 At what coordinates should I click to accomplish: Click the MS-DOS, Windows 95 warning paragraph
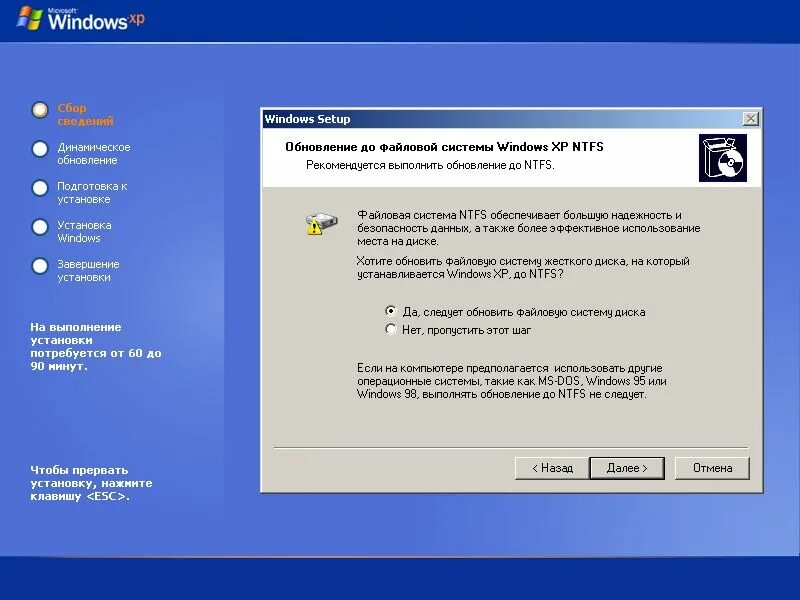512,381
